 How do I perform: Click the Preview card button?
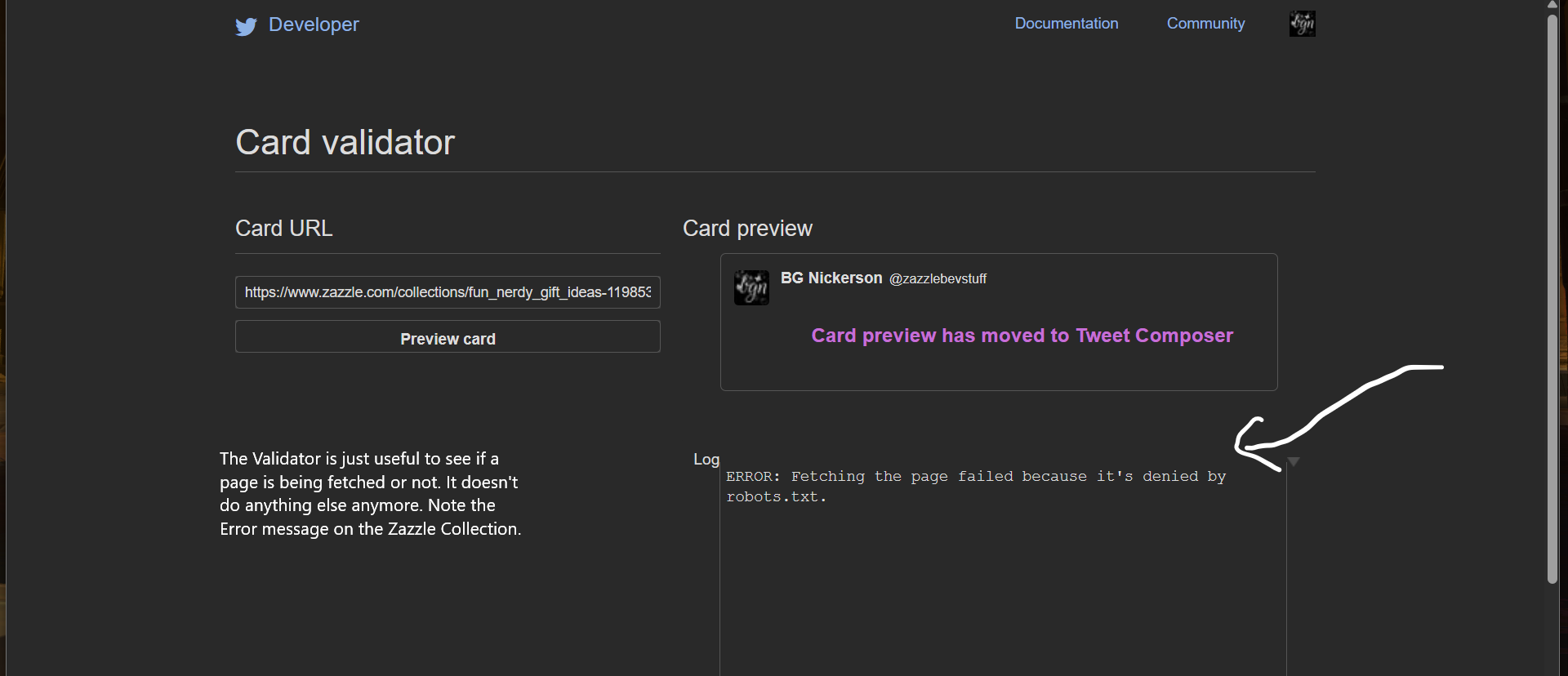[x=448, y=337]
